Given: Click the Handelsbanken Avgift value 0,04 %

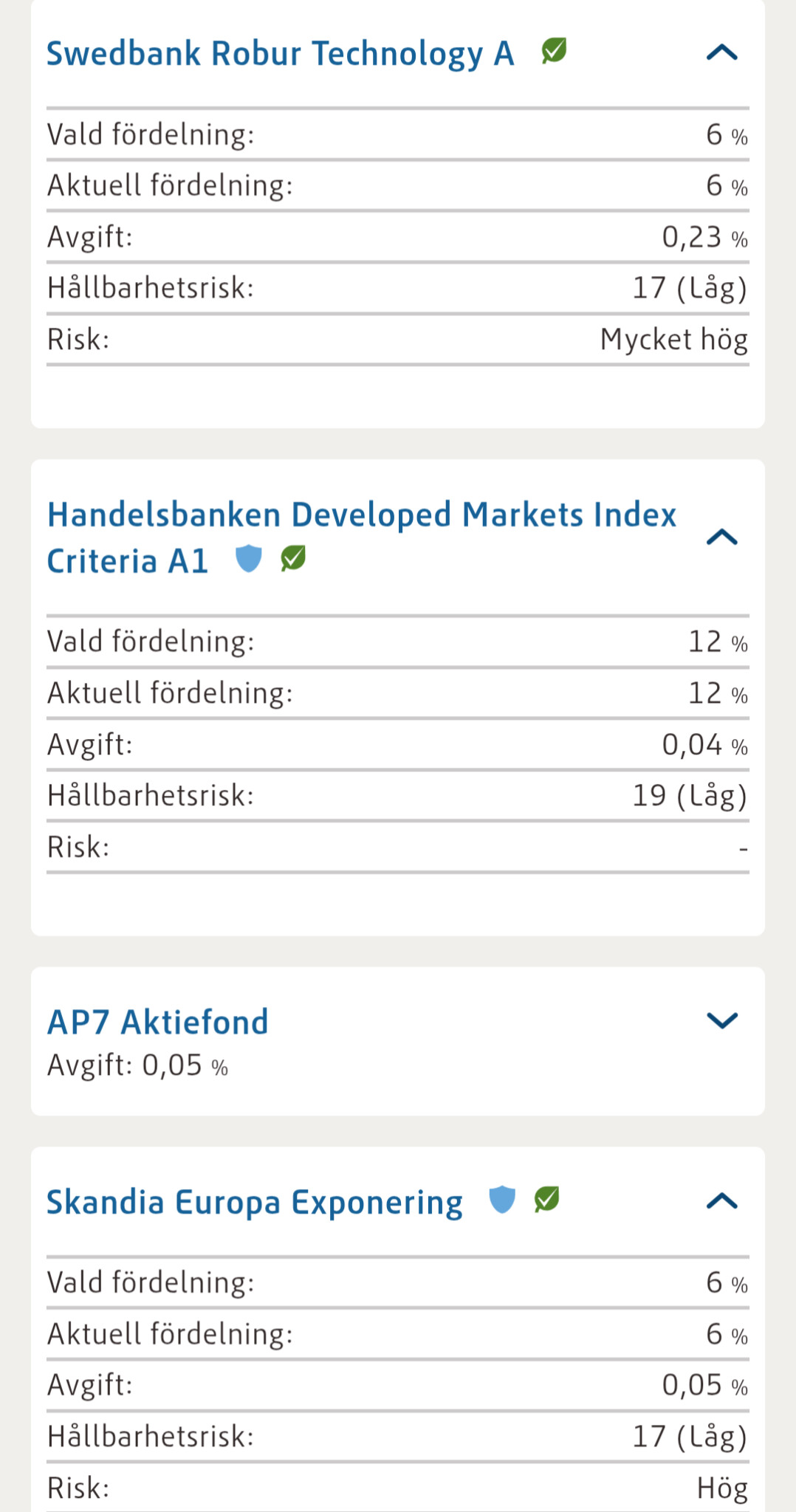Looking at the screenshot, I should point(704,744).
